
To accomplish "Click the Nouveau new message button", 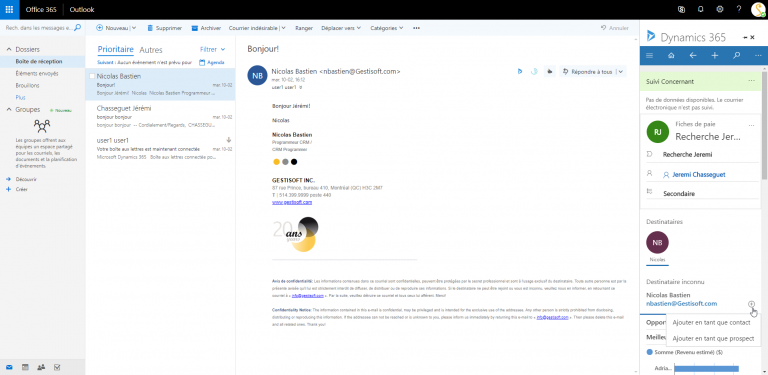I will (x=112, y=28).
